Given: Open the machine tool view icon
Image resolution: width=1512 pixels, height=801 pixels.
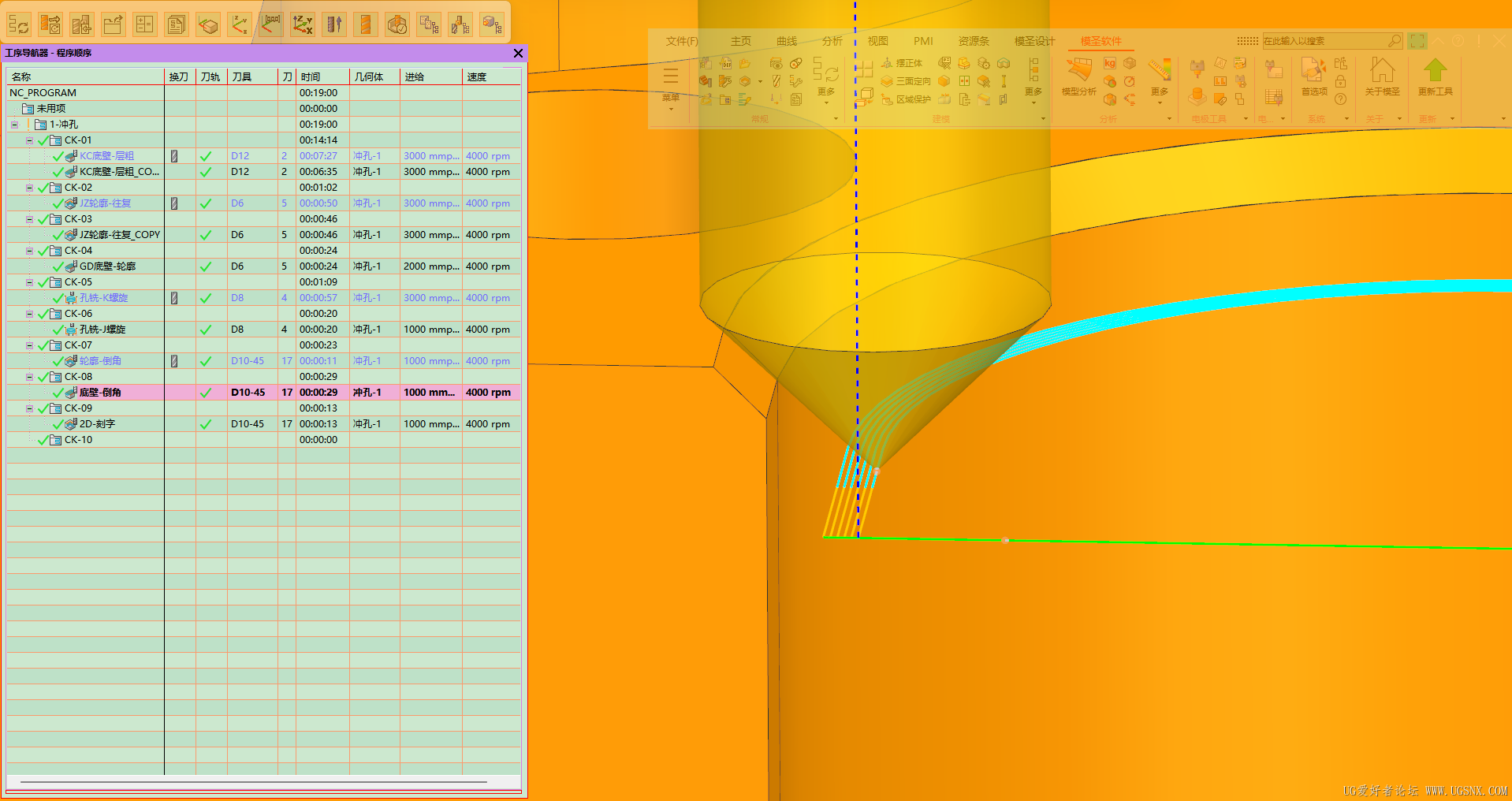Looking at the screenshot, I should coord(460,24).
